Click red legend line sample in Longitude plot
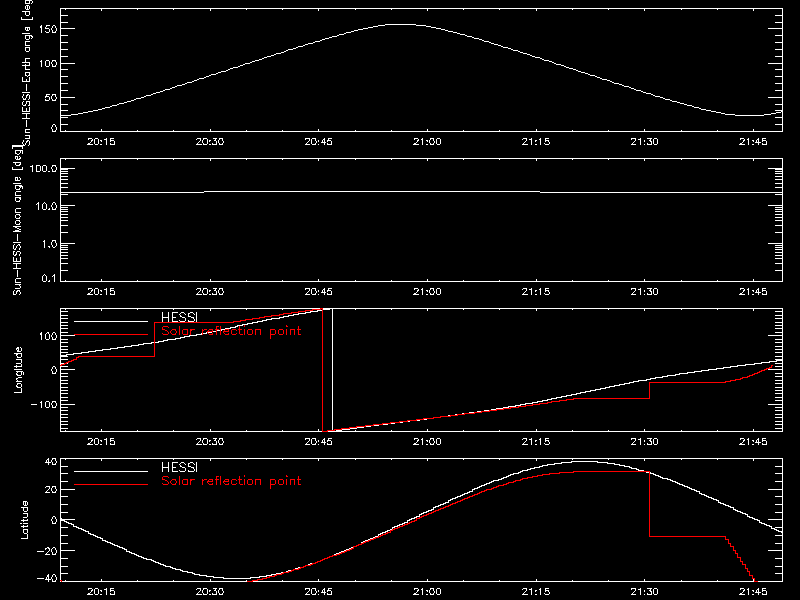This screenshot has height=600, width=800. click(x=111, y=335)
